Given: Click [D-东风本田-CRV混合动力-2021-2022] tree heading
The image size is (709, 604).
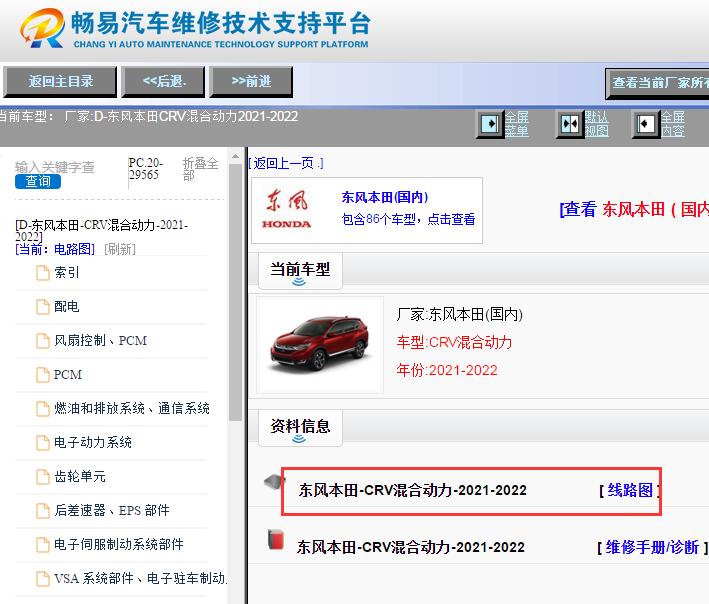Looking at the screenshot, I should point(101,230).
